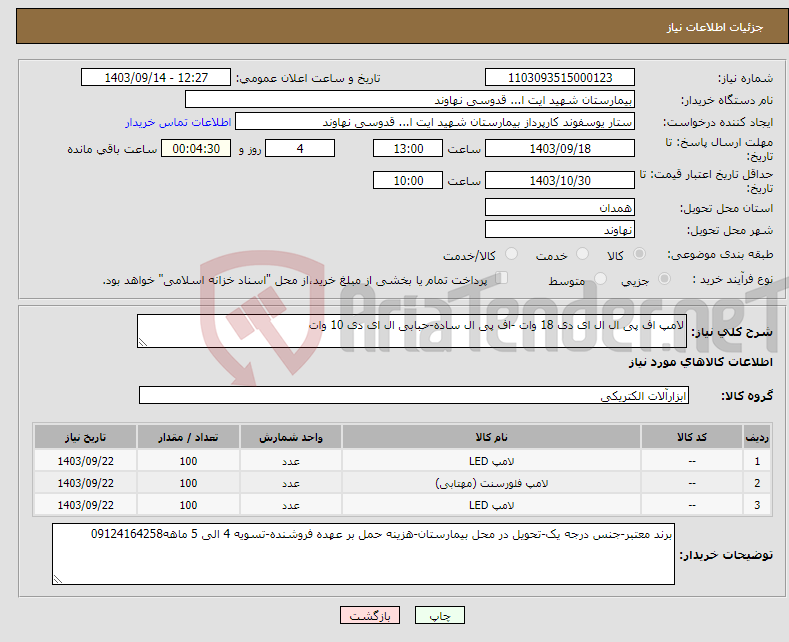Click the ردیف column header
789x642 pixels.
point(757,437)
